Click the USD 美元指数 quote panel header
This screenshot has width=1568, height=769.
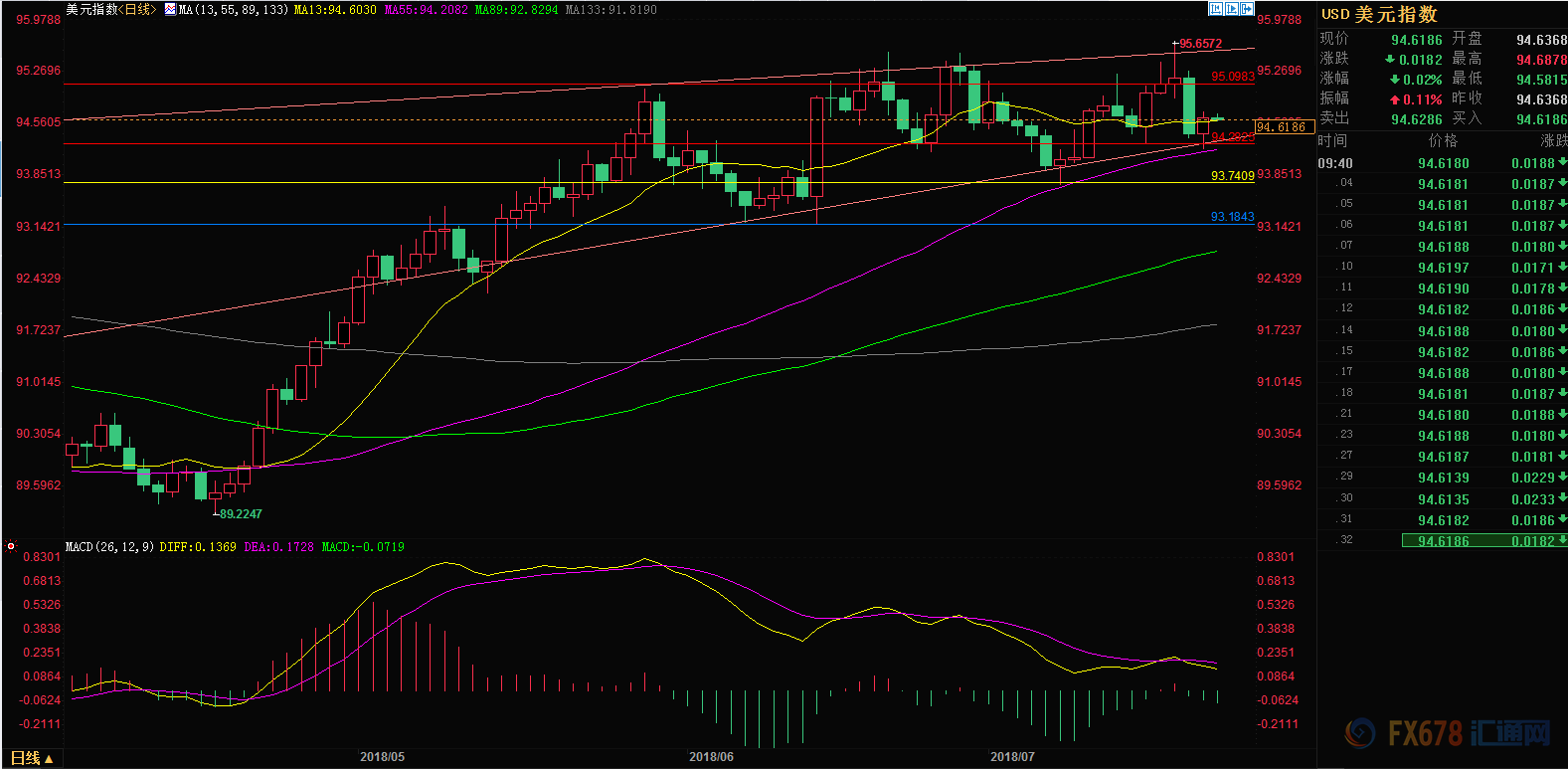(x=1379, y=14)
